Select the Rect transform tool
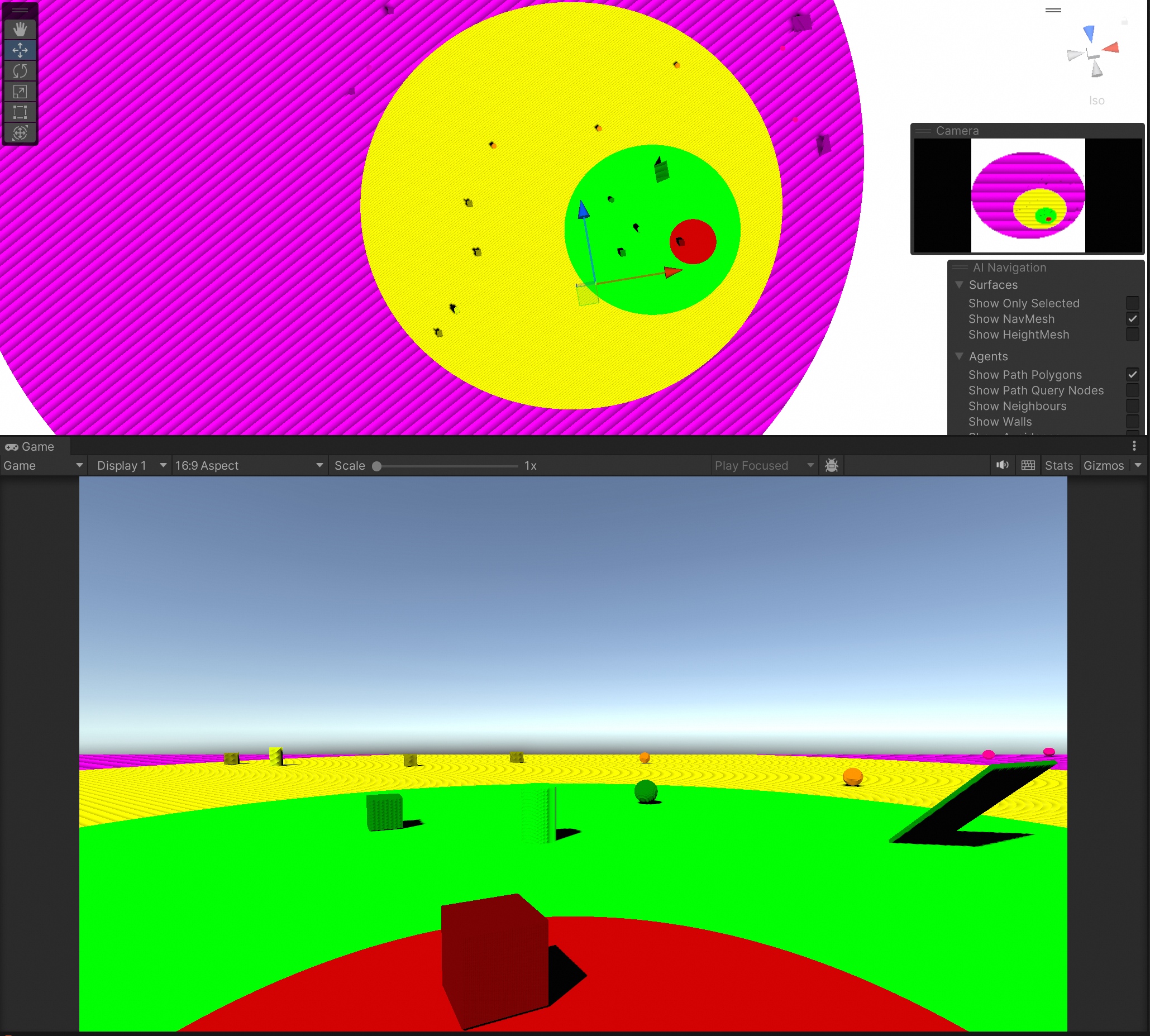Viewport: 1150px width, 1036px height. point(20,112)
